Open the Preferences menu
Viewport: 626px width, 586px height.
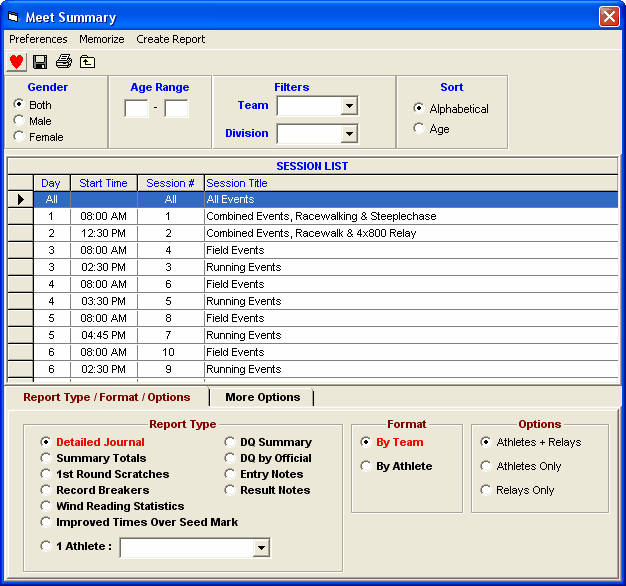tap(38, 39)
